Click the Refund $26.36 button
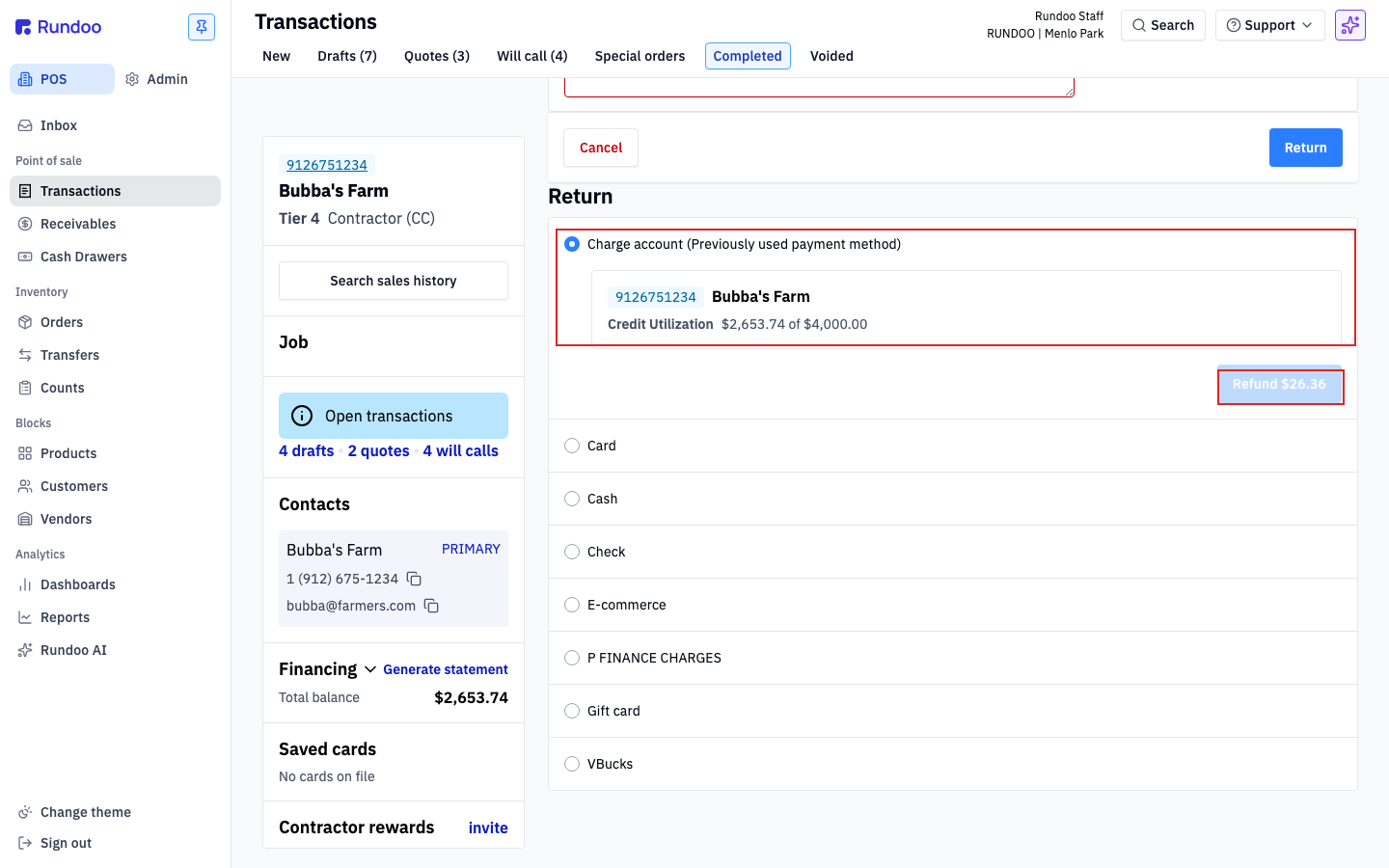This screenshot has width=1389, height=868. point(1279,384)
